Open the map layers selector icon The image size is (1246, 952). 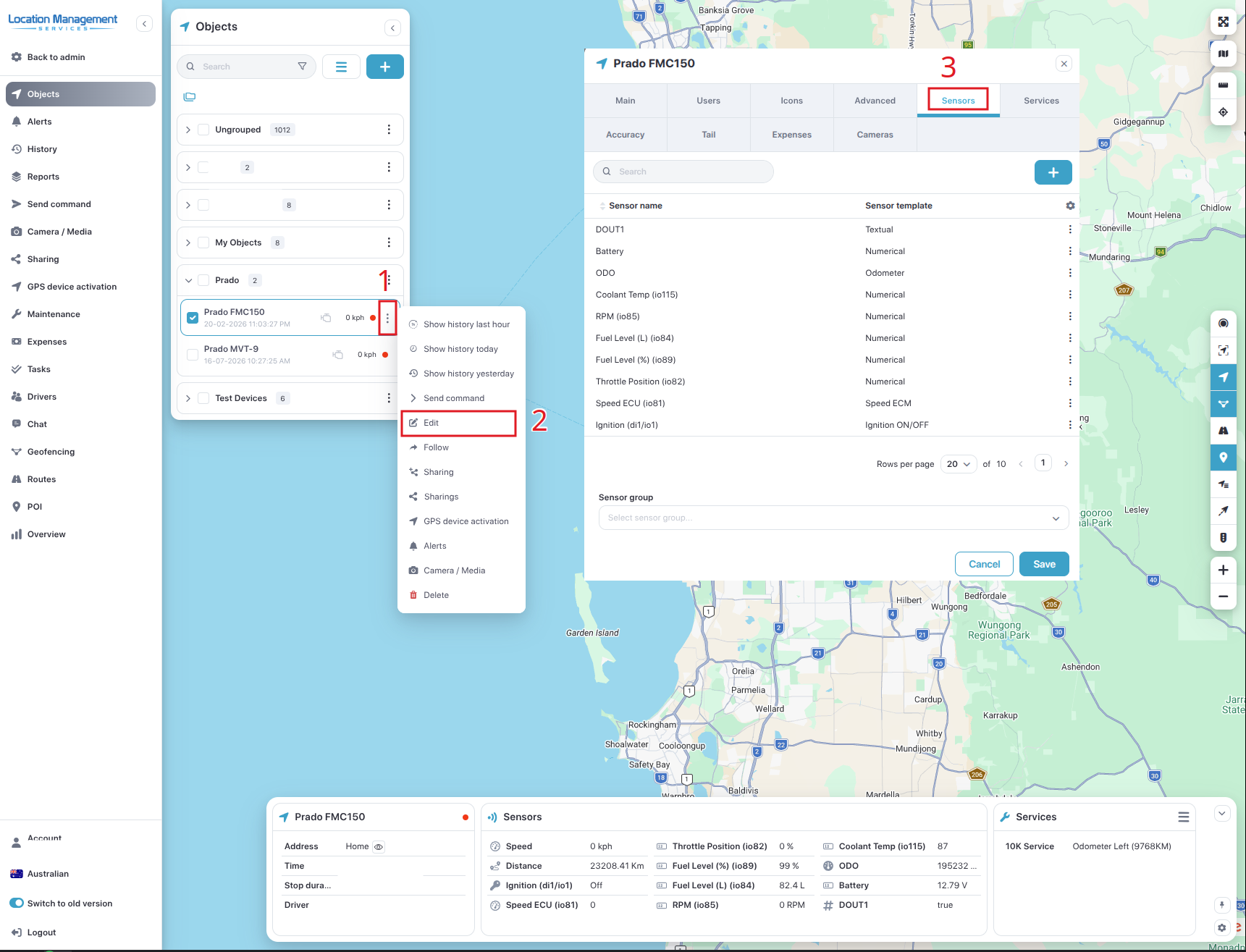(x=1223, y=54)
